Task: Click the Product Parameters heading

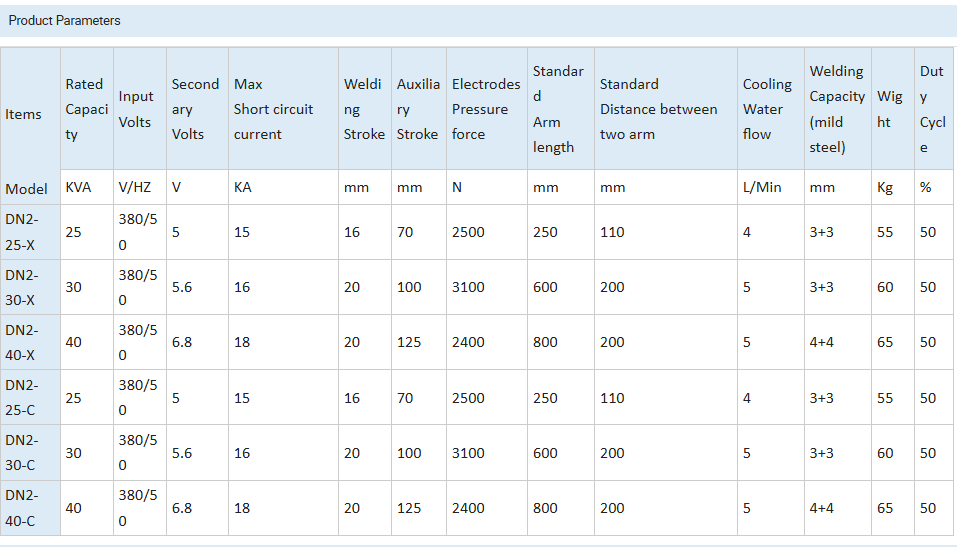Action: point(64,21)
